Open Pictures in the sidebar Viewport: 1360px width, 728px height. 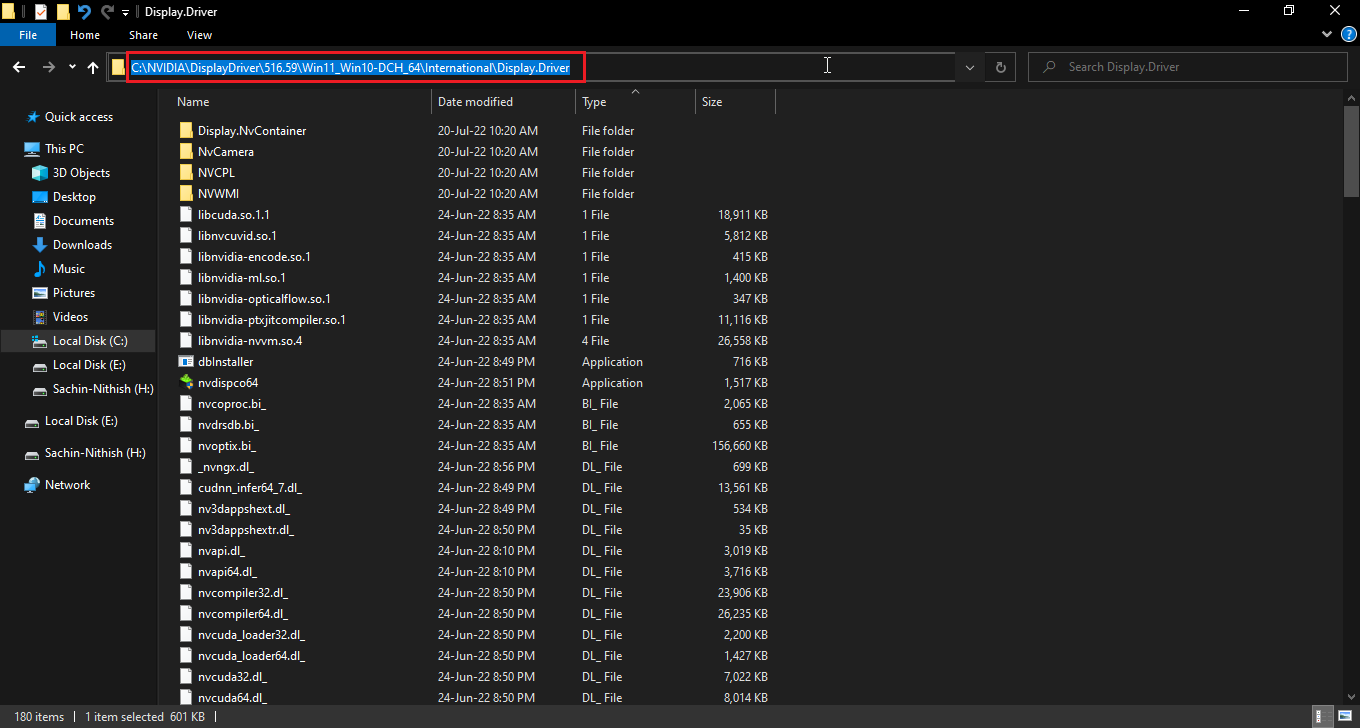pyautogui.click(x=74, y=293)
